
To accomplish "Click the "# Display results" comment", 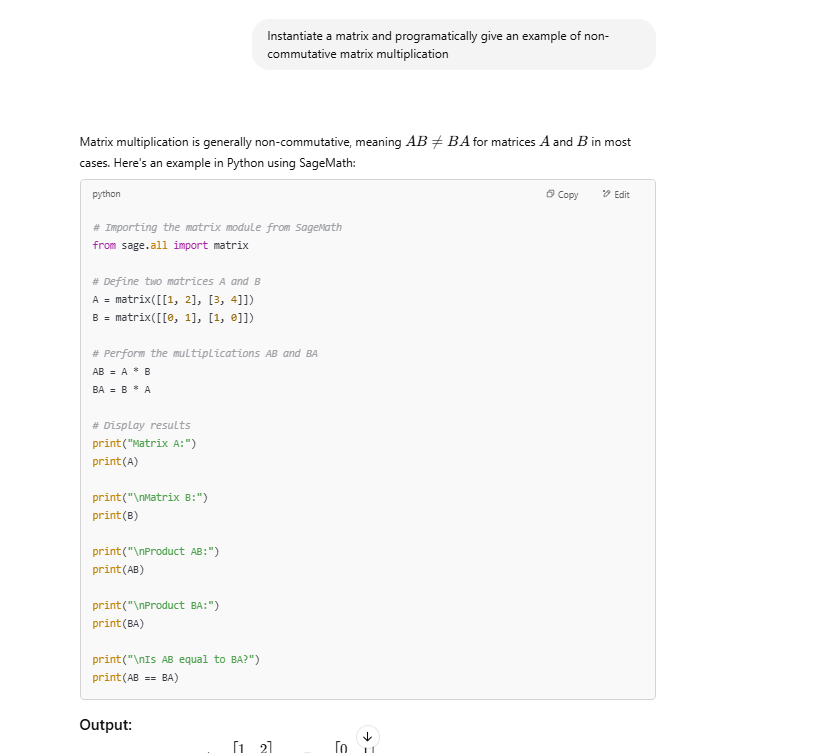I will (x=141, y=425).
